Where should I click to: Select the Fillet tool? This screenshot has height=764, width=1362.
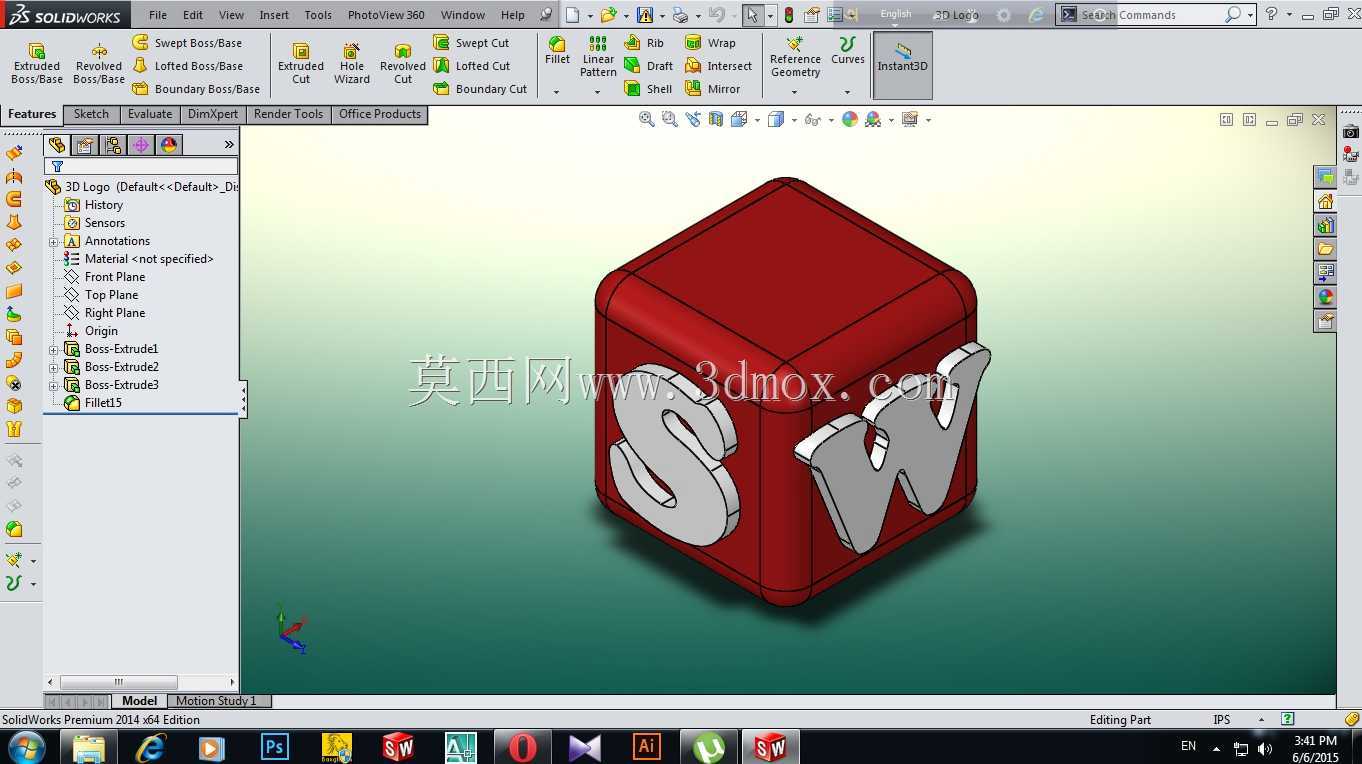pos(557,51)
